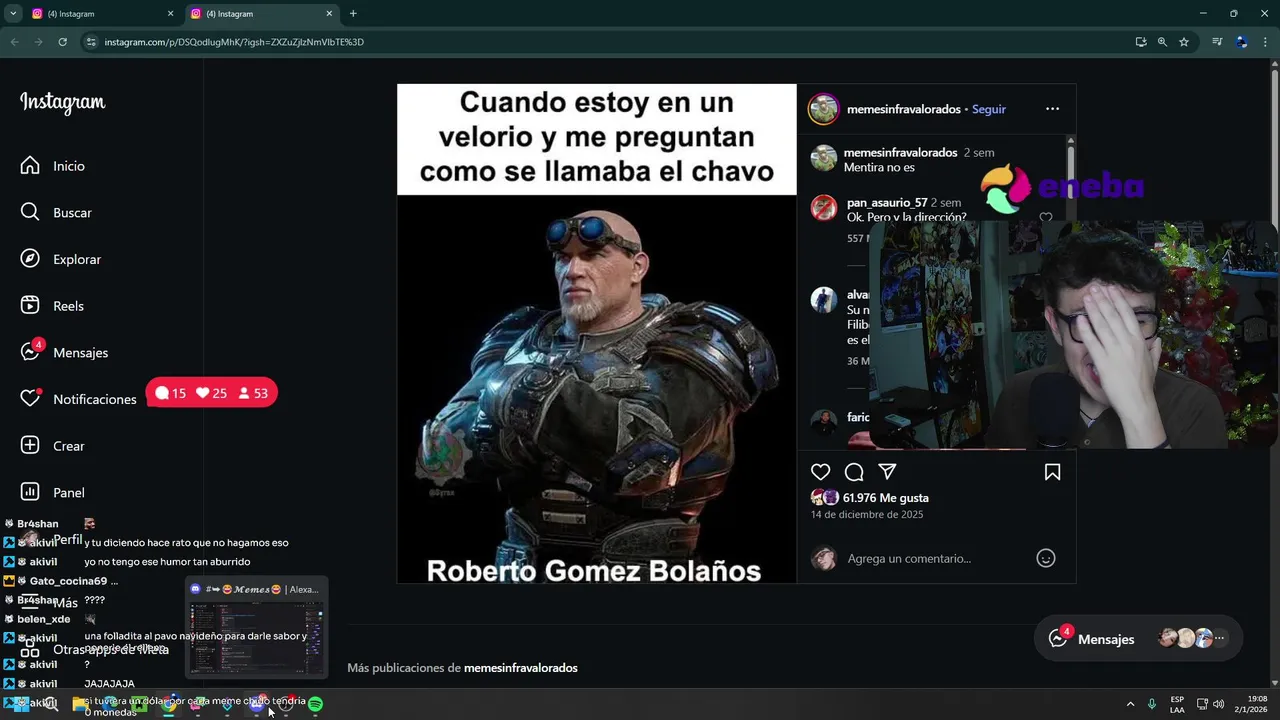Close the first Instagram tab
Image resolution: width=1280 pixels, height=720 pixels.
[170, 14]
